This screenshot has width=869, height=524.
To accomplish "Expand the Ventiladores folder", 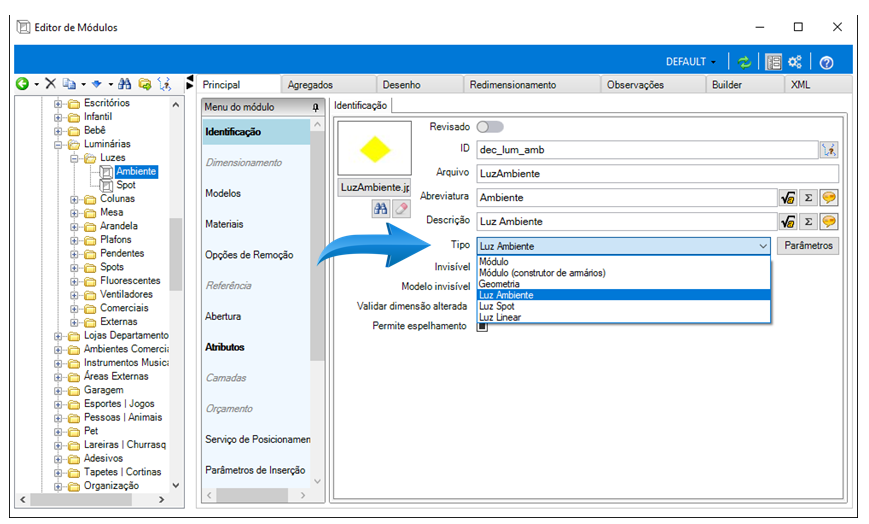I will click(74, 295).
